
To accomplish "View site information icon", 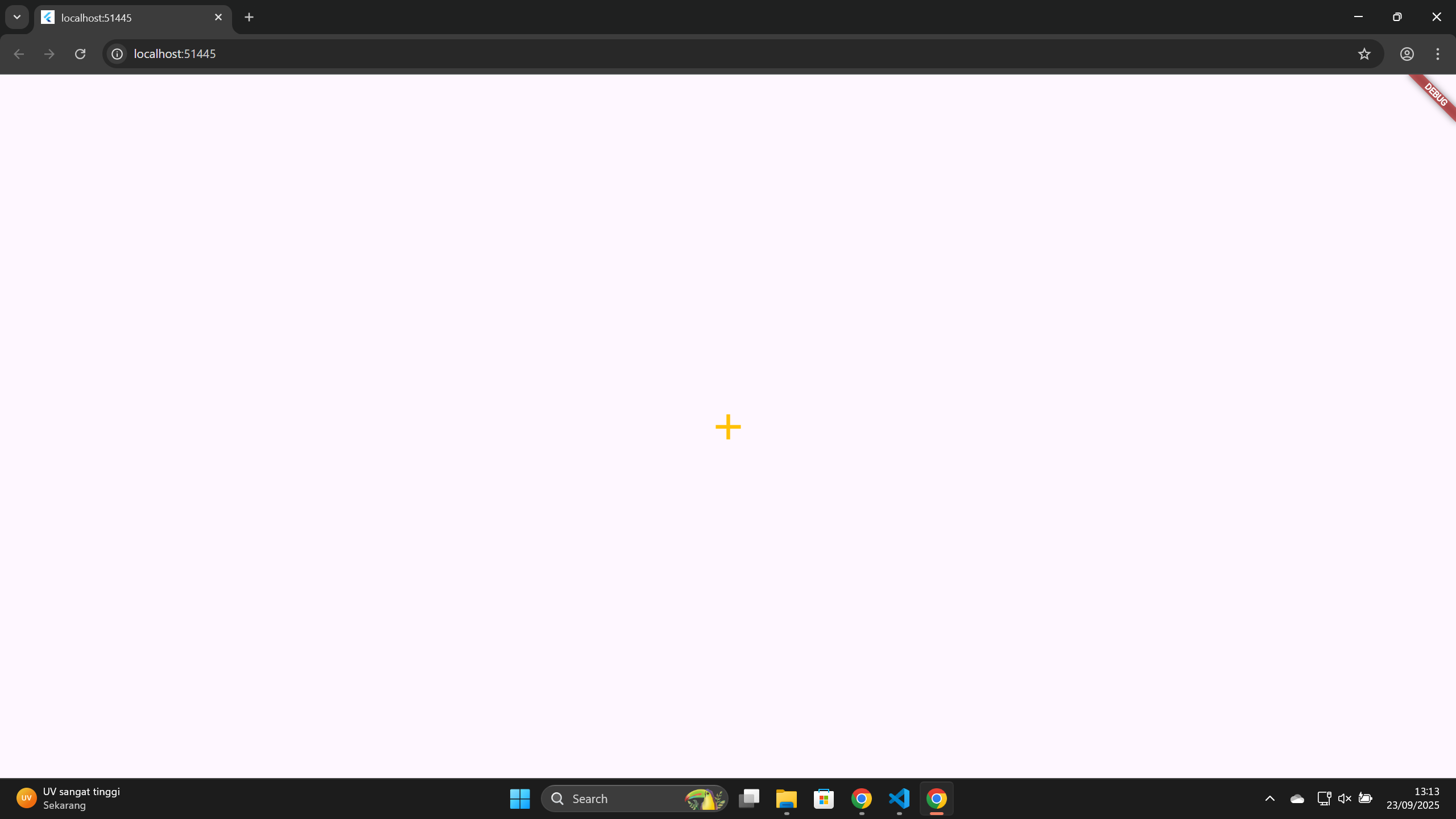I will click(117, 53).
